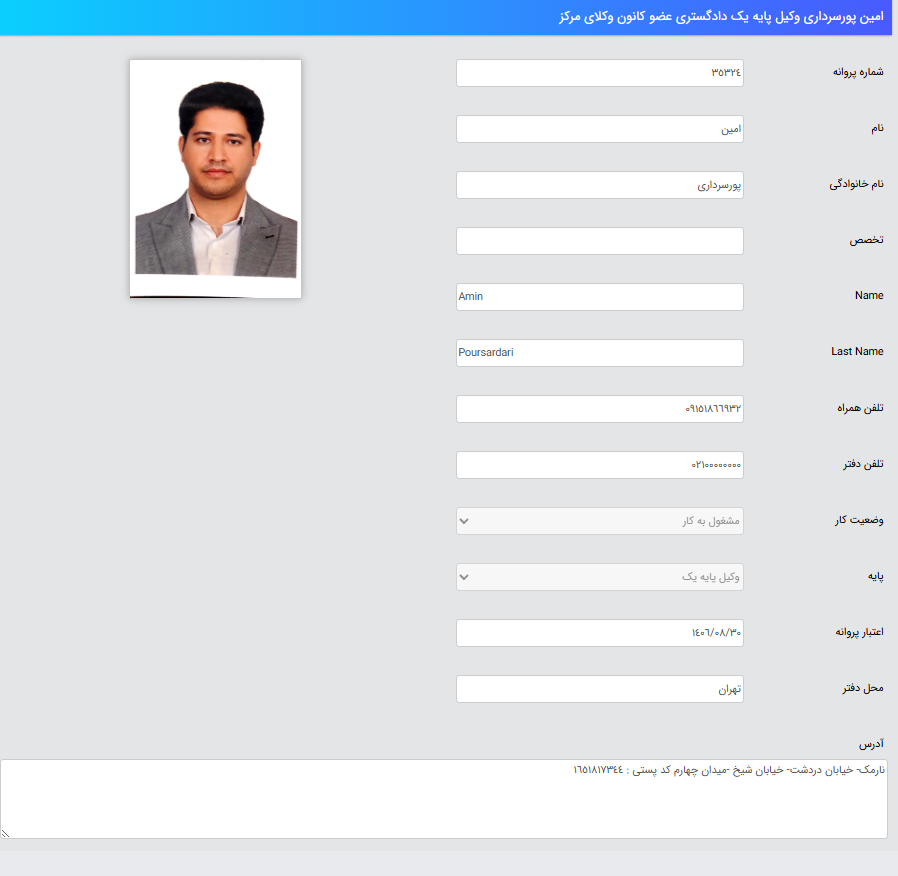This screenshot has height=876, width=898.
Task: Focus the نام field containing امین
Action: pos(599,129)
